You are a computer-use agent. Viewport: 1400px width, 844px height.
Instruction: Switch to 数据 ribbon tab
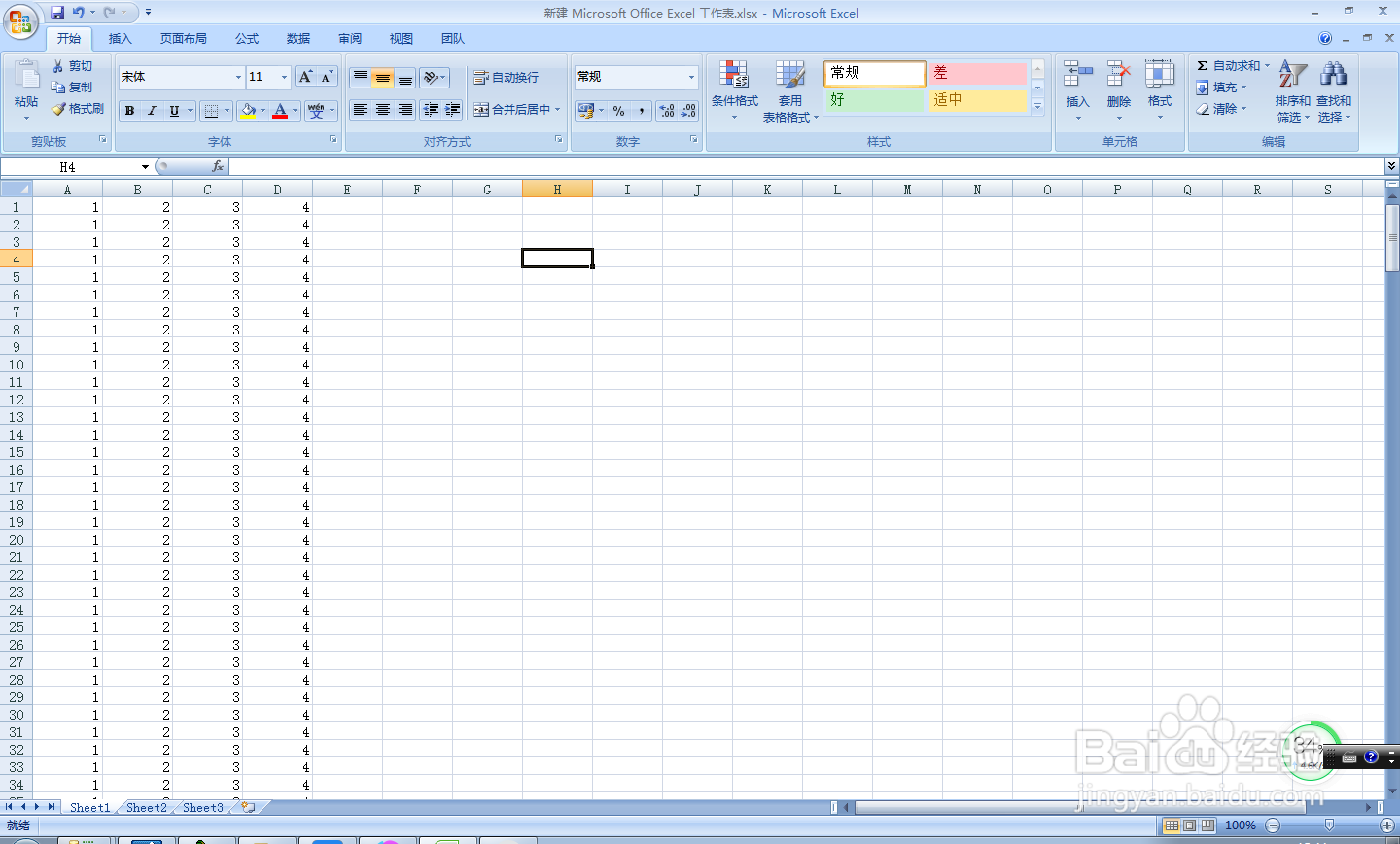tap(298, 39)
